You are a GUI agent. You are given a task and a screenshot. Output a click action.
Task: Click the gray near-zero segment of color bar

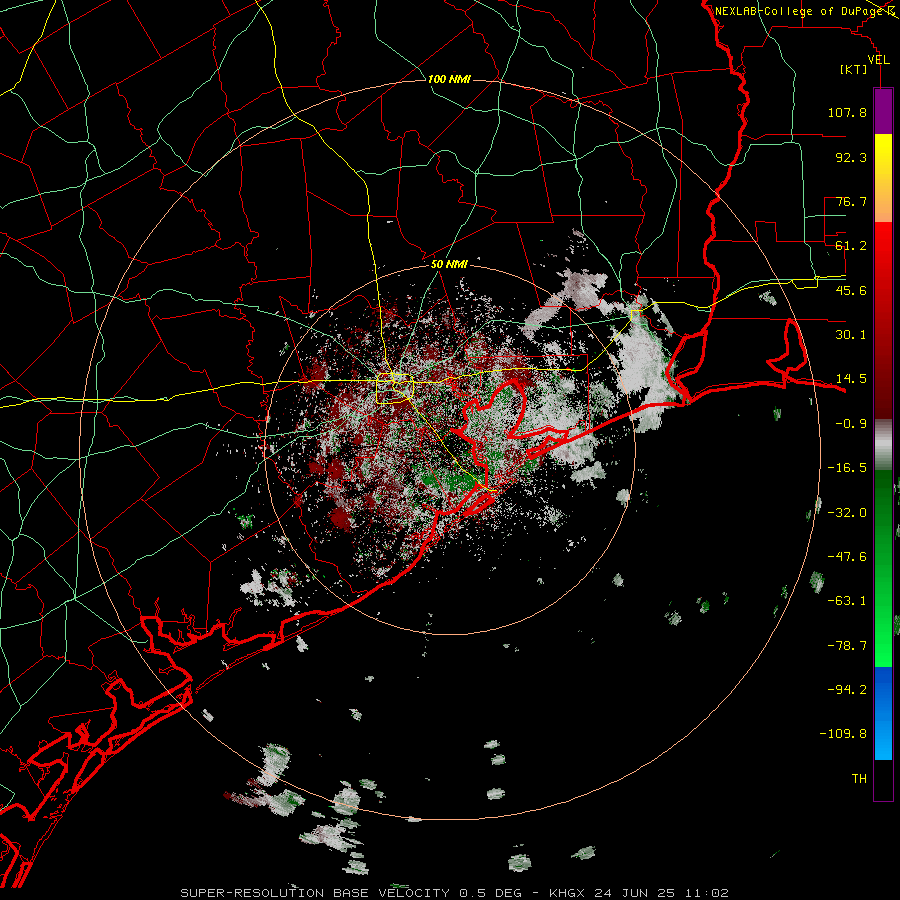pos(883,444)
